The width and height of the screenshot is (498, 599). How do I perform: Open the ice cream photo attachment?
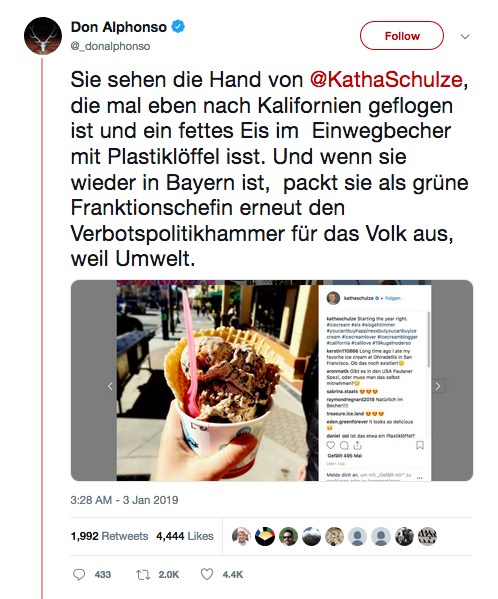(x=272, y=380)
